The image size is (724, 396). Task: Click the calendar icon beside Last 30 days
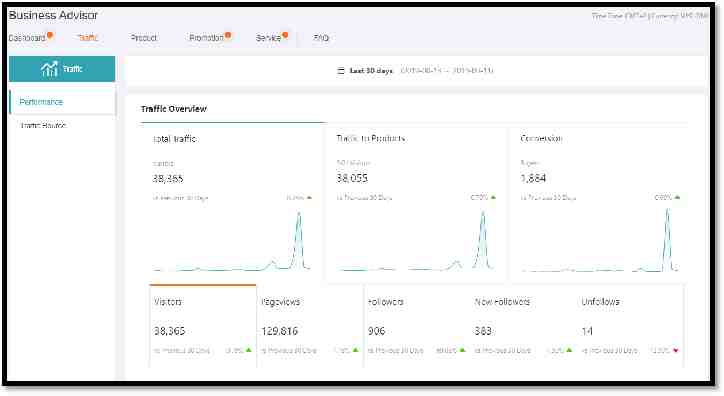coord(341,71)
